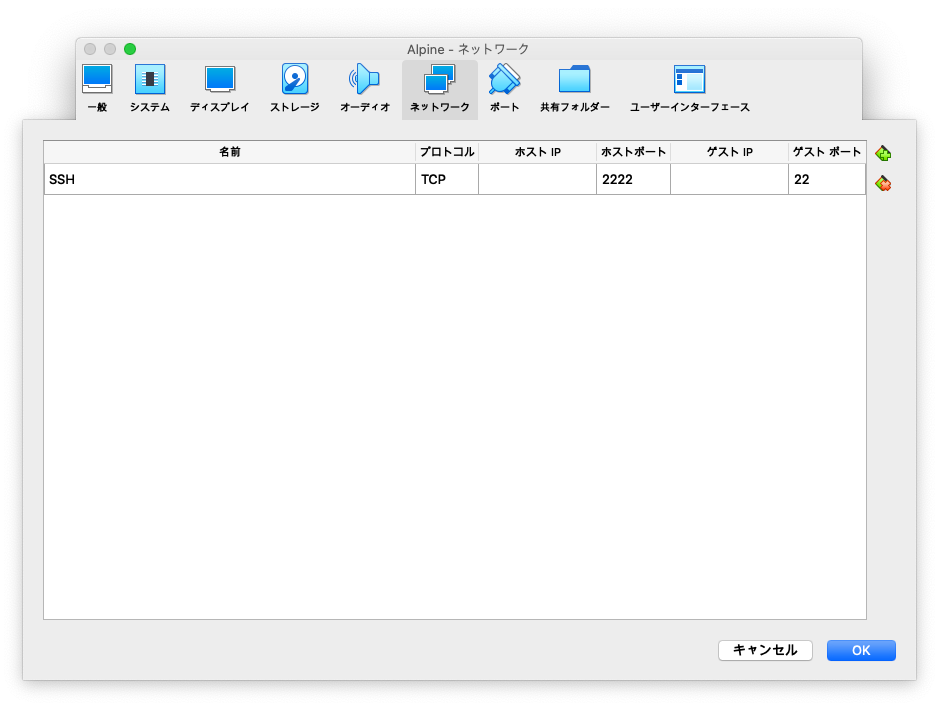
Task: Open the ストレージ settings icon
Action: click(x=294, y=89)
